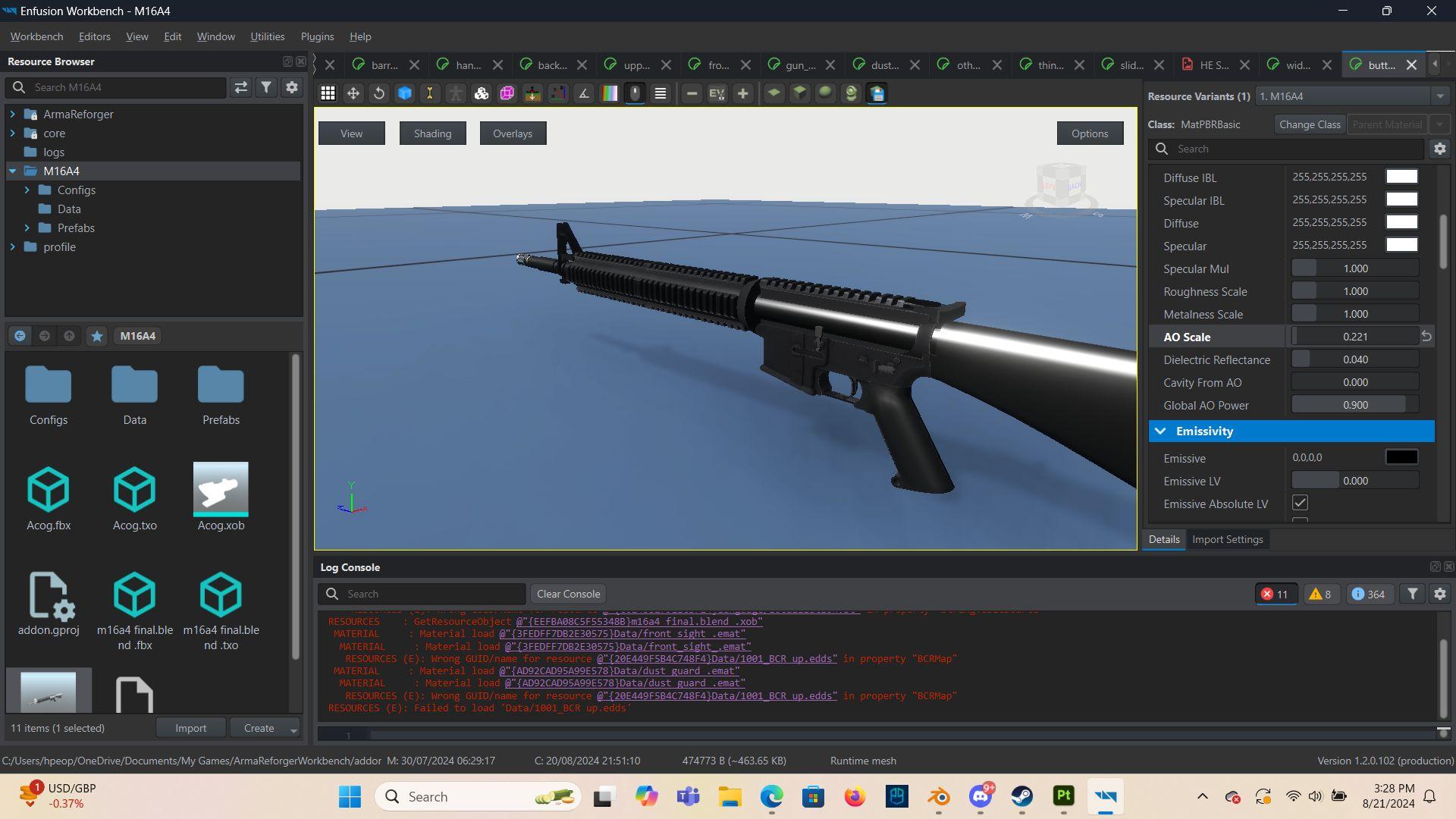Increase exposure with the plus icon
1456x819 pixels.
pos(743,93)
